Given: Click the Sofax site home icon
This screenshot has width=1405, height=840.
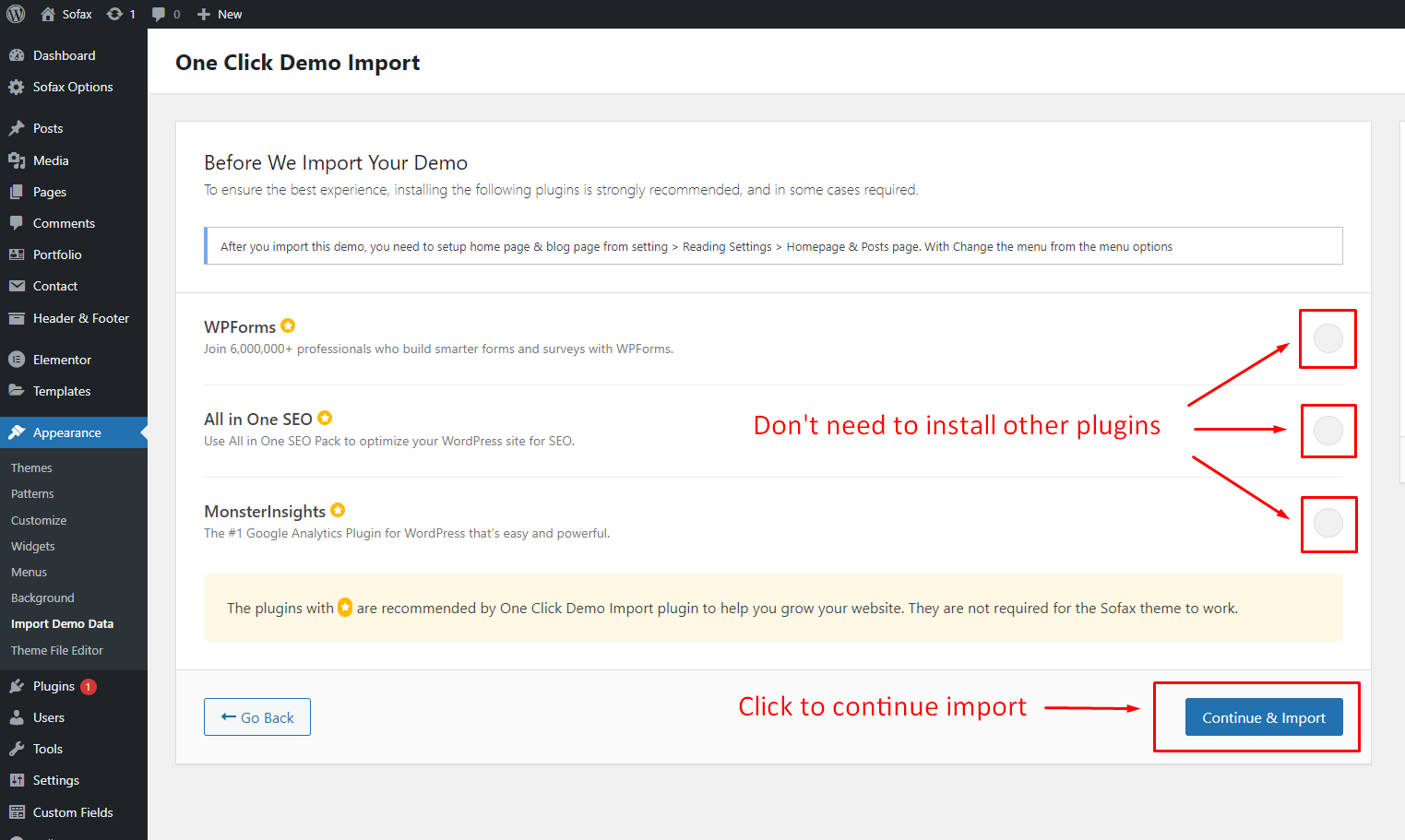Looking at the screenshot, I should click(48, 14).
